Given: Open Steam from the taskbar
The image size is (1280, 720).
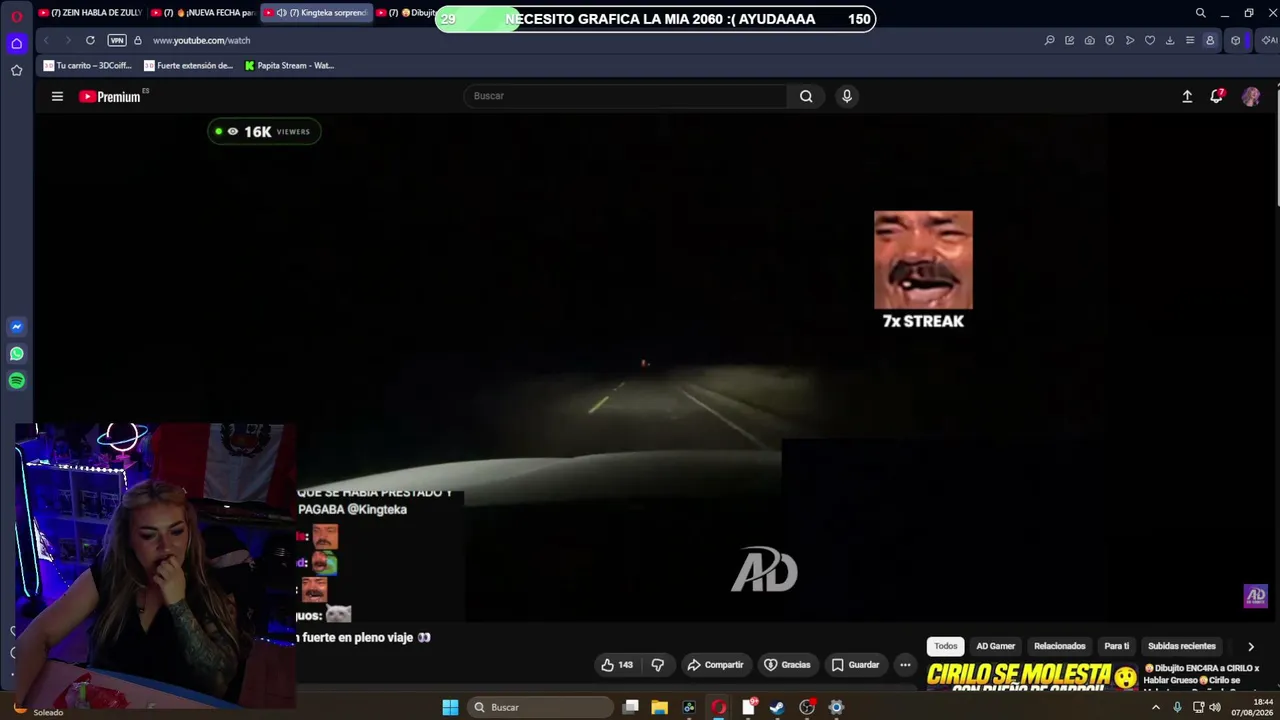Looking at the screenshot, I should (776, 707).
